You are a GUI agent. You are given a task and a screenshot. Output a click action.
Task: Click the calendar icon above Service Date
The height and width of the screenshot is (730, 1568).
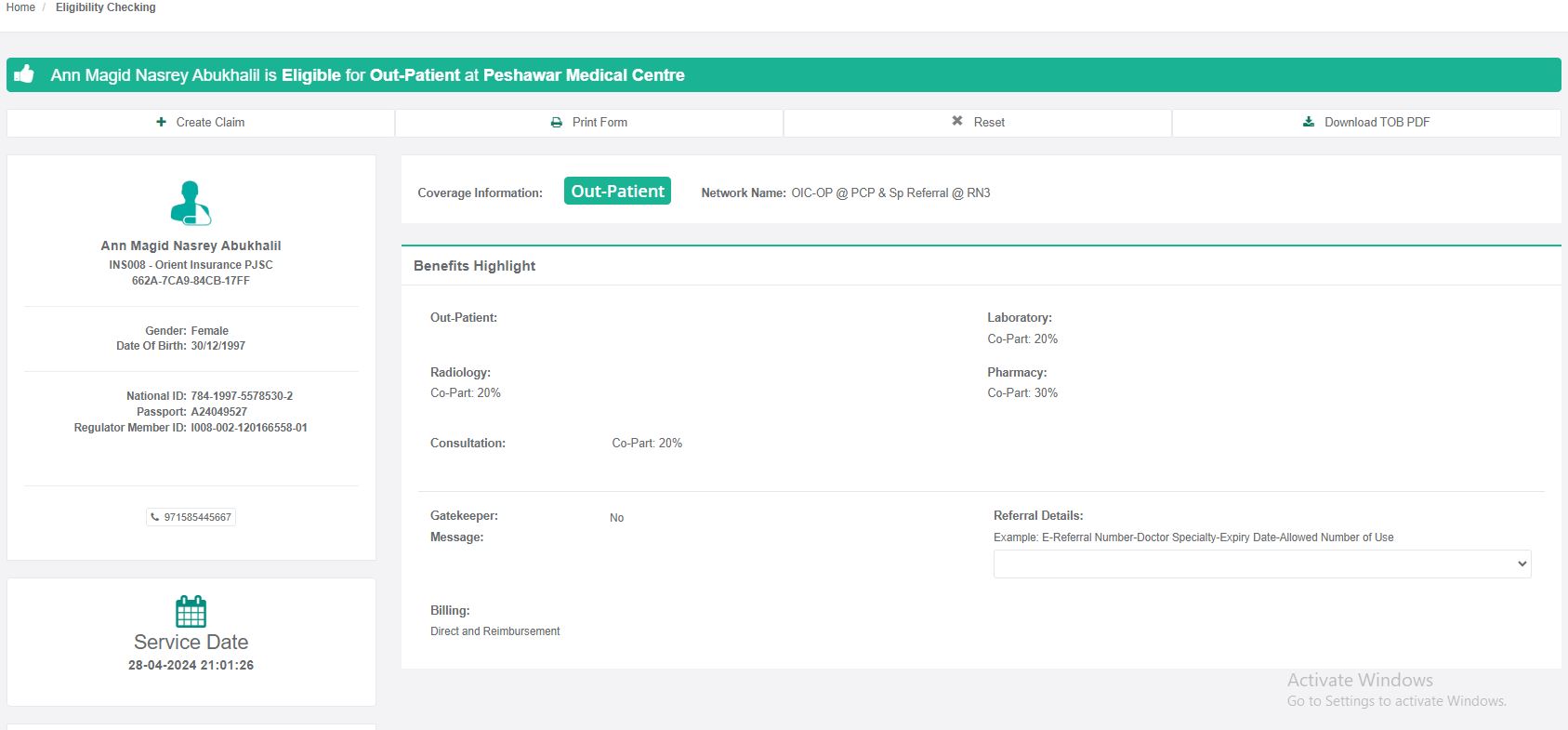(x=191, y=612)
